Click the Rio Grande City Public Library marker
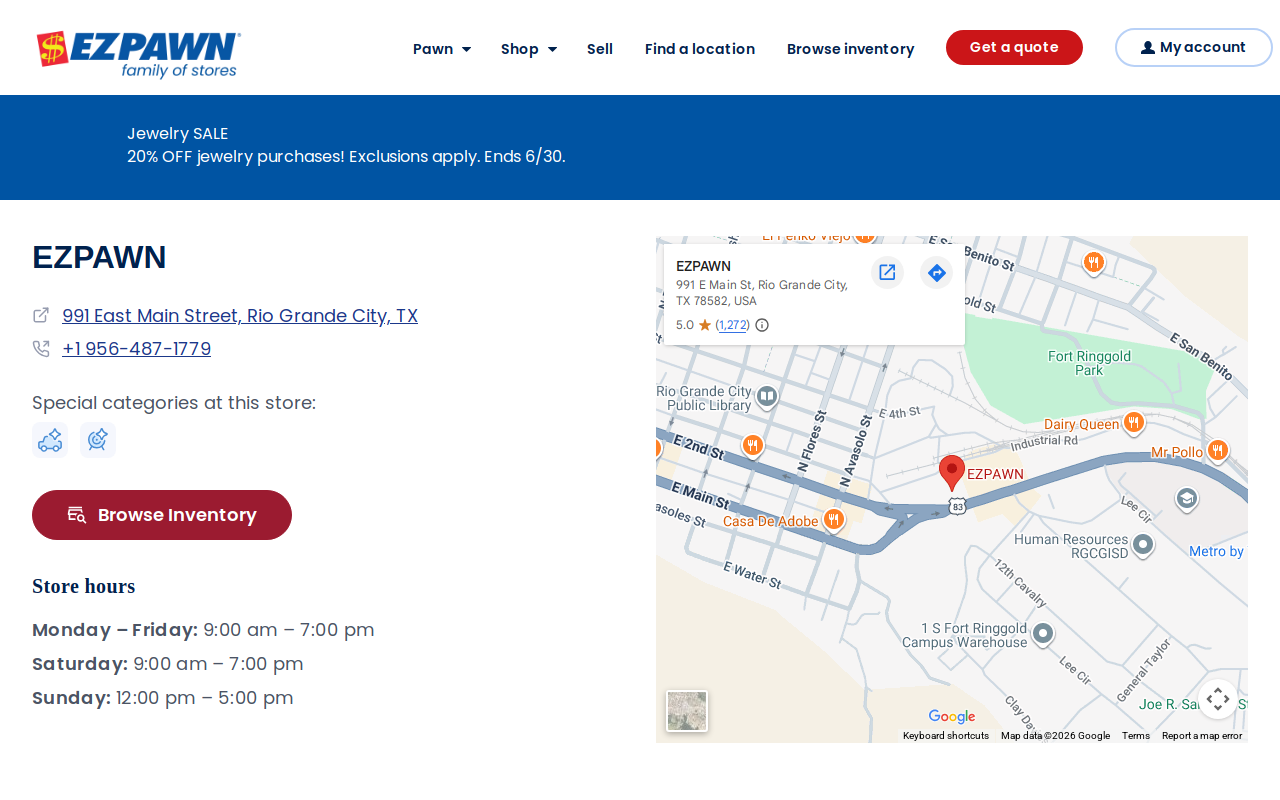Image resolution: width=1280 pixels, height=800 pixels. coord(767,397)
